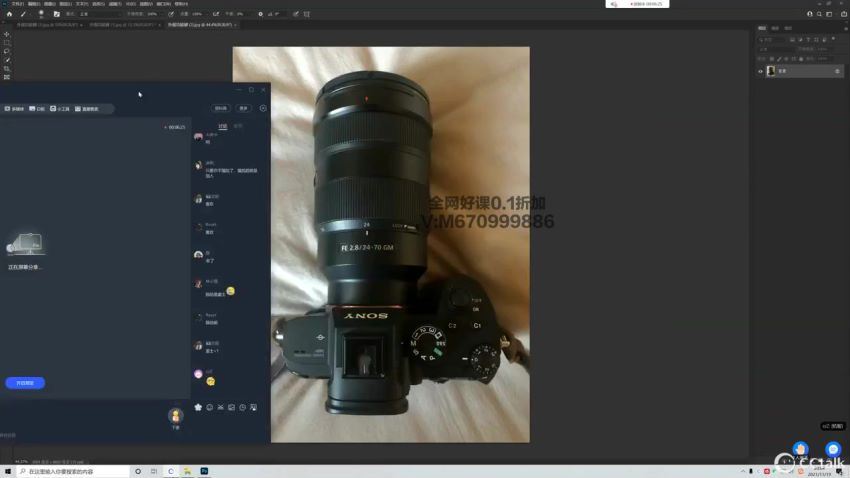
Task: Switch to the Channels panel tab
Action: click(775, 28)
